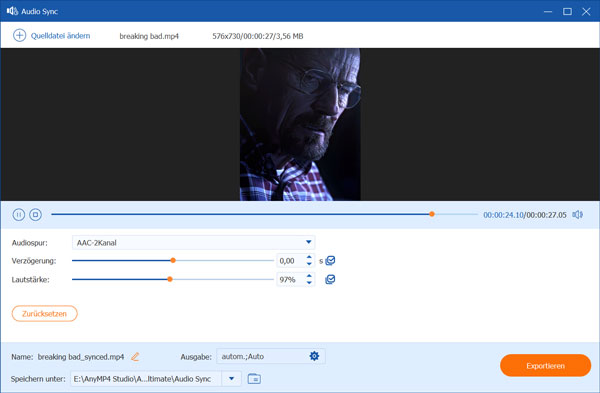The height and width of the screenshot is (393, 600).
Task: Click the Quelldatei ändern link
Action: tap(60, 36)
